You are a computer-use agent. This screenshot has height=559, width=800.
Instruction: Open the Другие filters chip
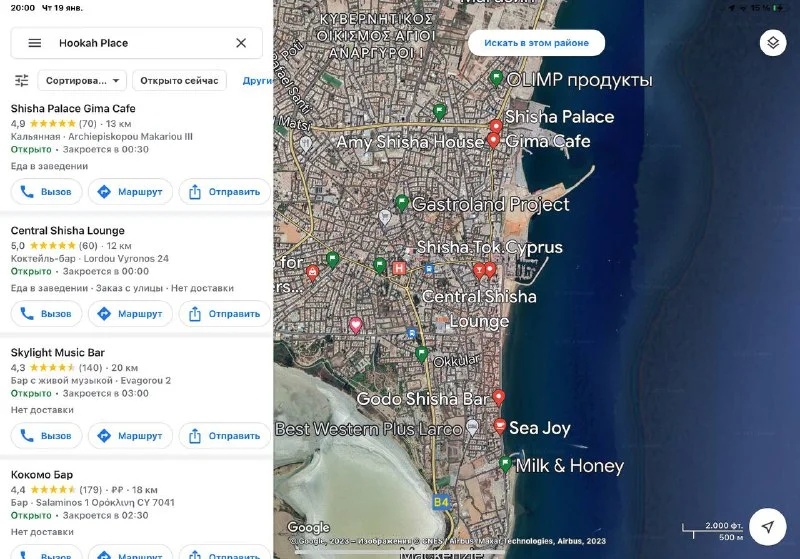tap(257, 81)
